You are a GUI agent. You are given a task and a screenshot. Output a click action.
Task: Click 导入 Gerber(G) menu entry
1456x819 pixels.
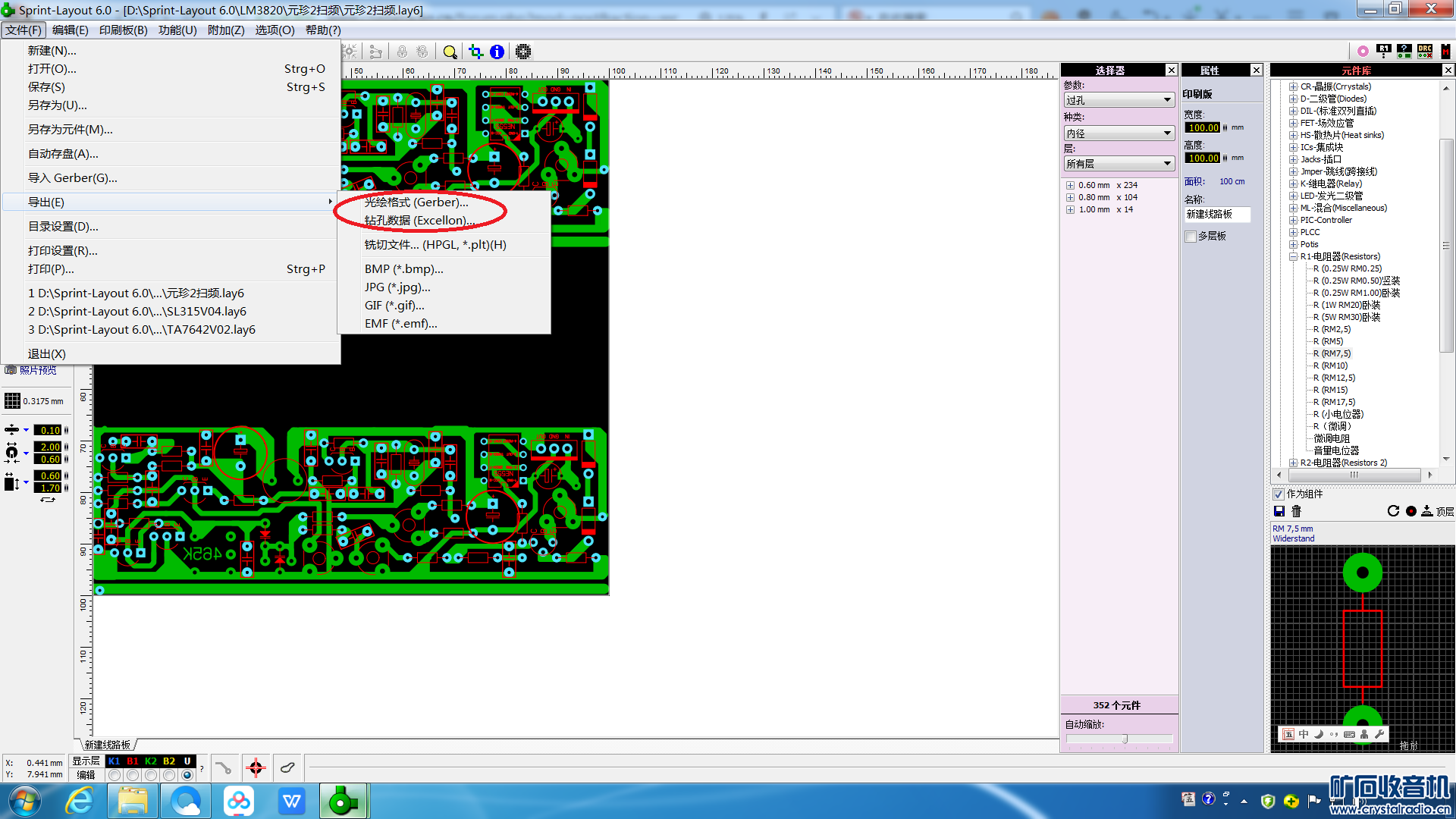(73, 178)
